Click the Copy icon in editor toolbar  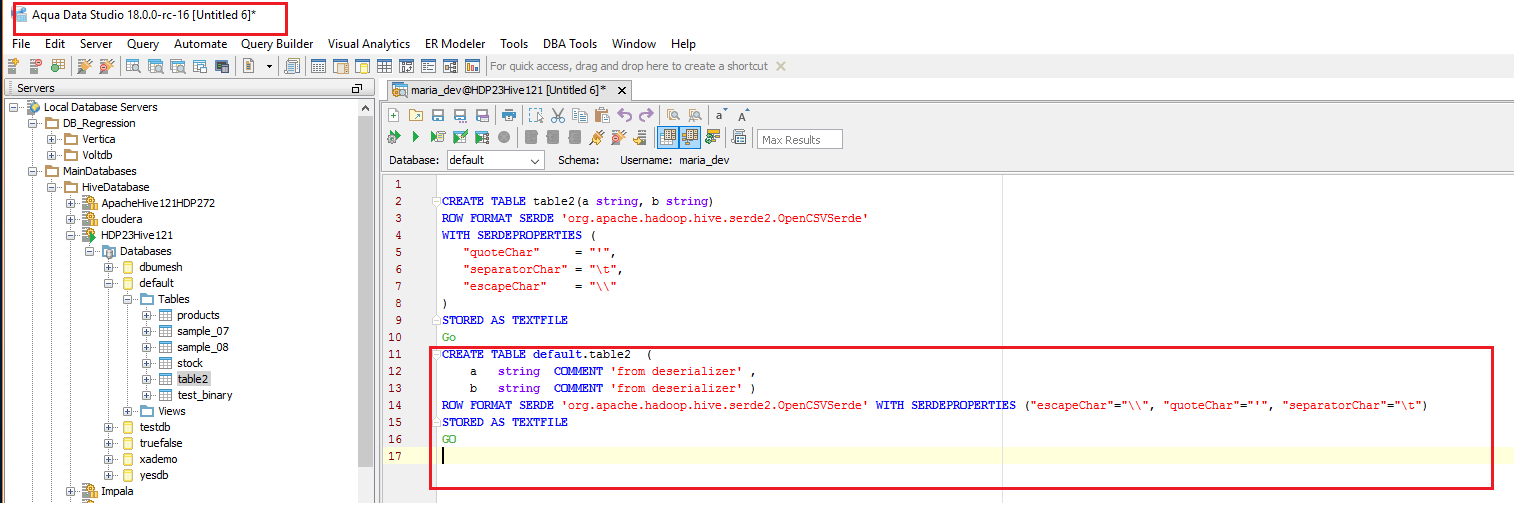[x=580, y=115]
